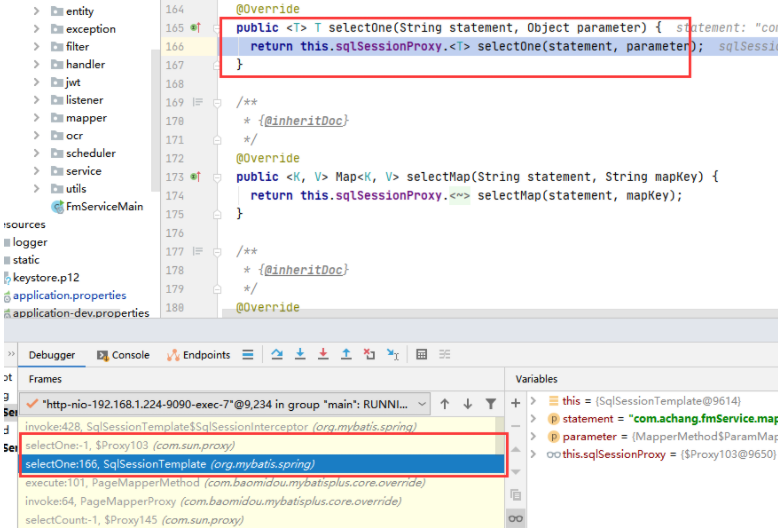Screen dimensions: 778x528
Task: Move to next frame with down arrow
Action: click(x=467, y=404)
